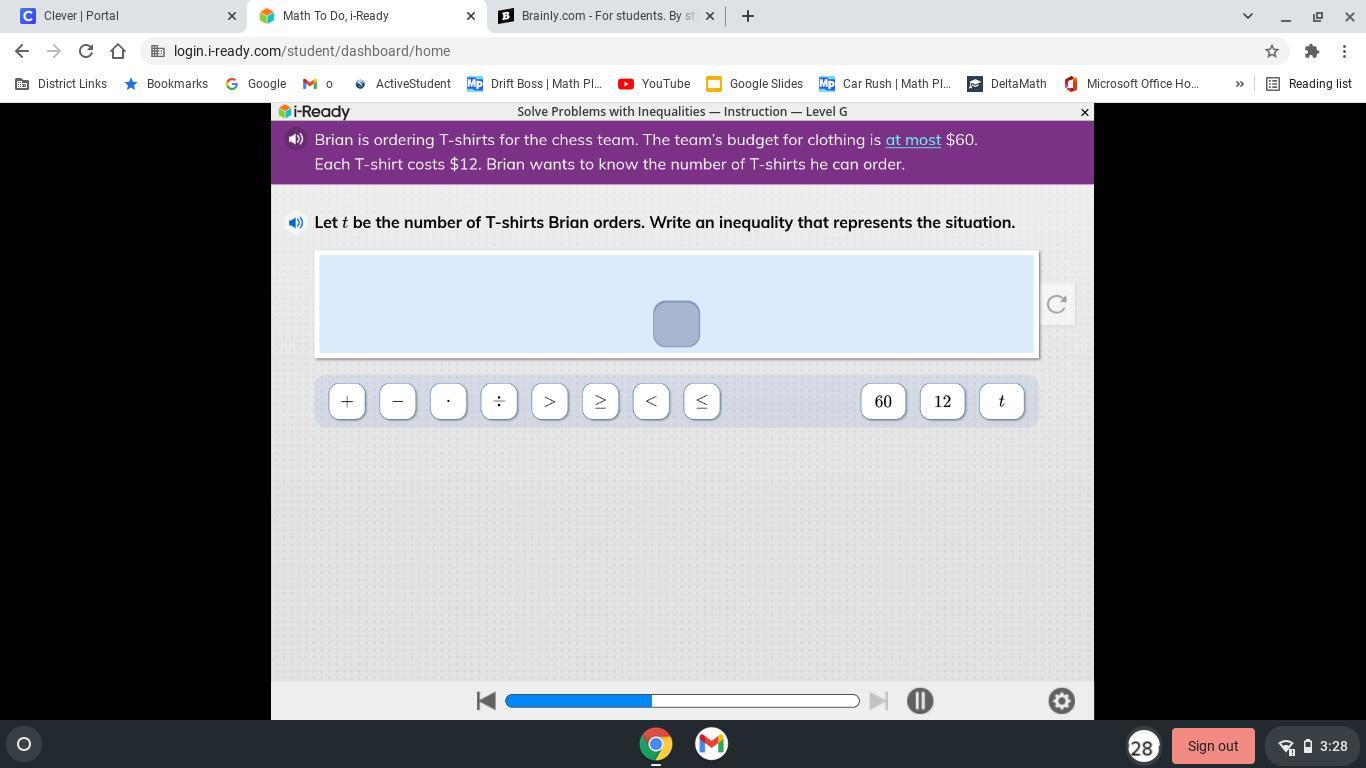Viewport: 1366px width, 768px height.
Task: Switch to the Clever Portal tab
Action: (125, 16)
